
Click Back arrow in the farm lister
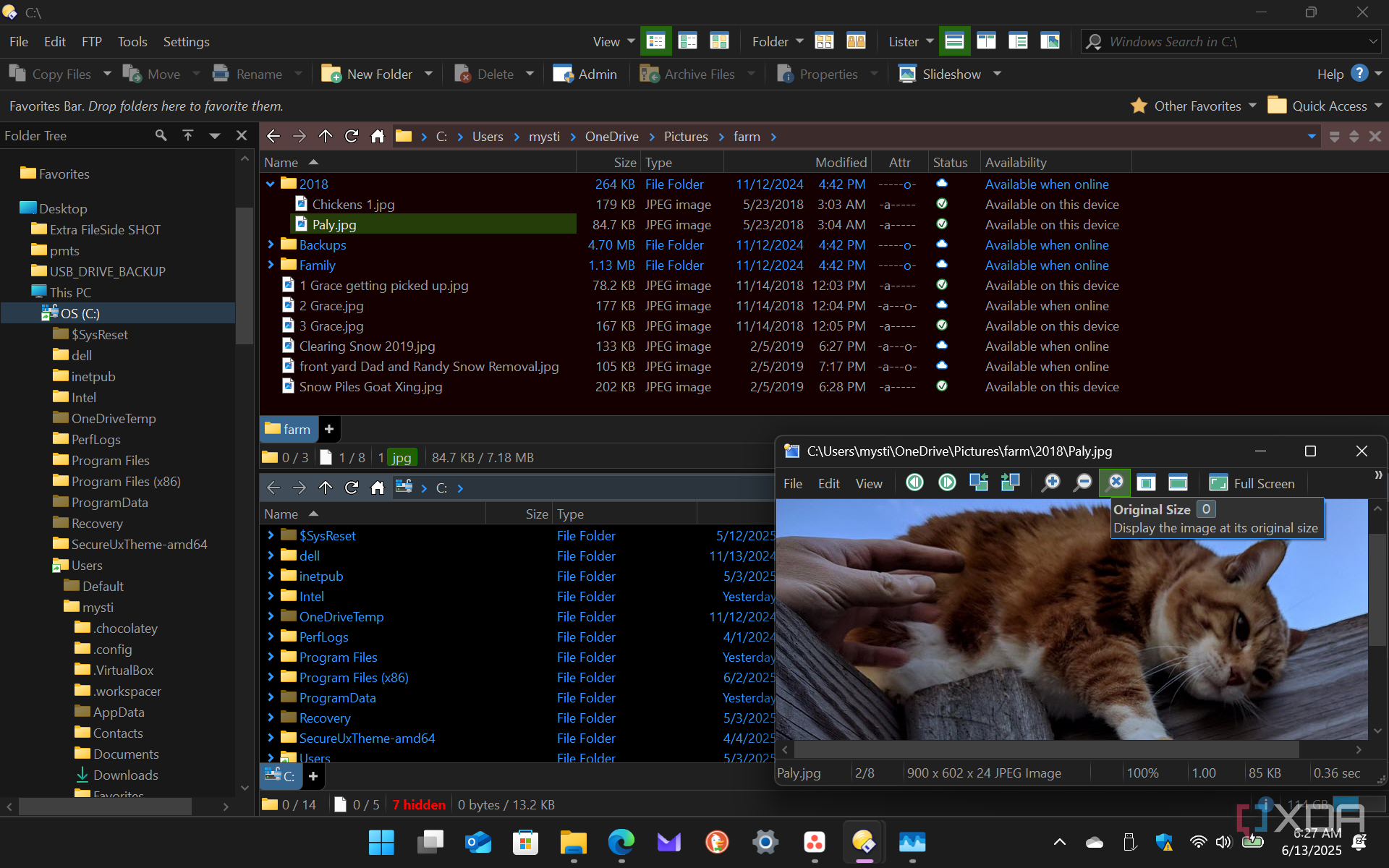(x=273, y=136)
